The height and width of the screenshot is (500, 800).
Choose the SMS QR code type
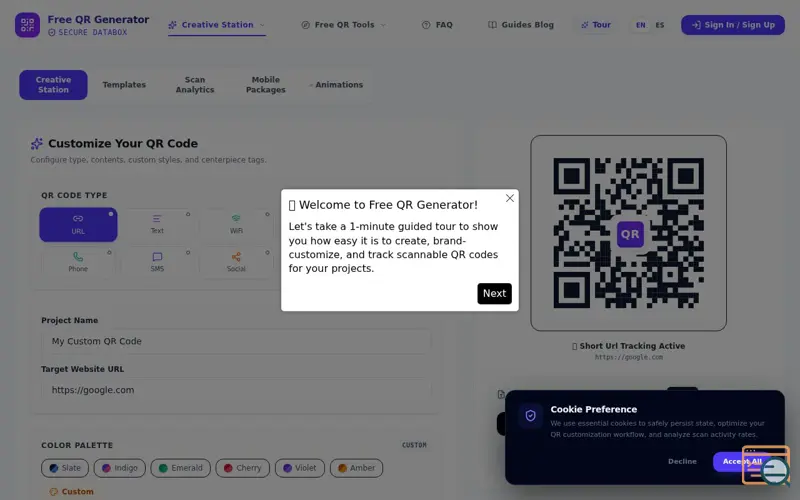[157, 262]
